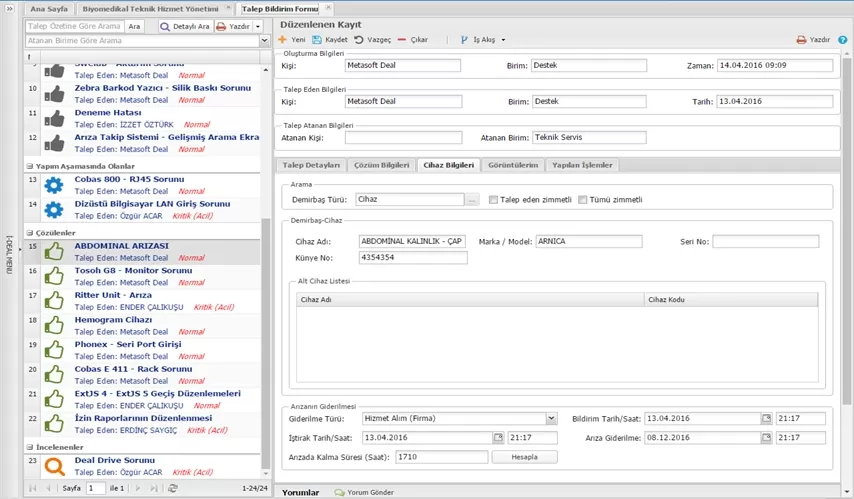
Task: Open the Yapılan İşlemler tab
Action: point(583,165)
